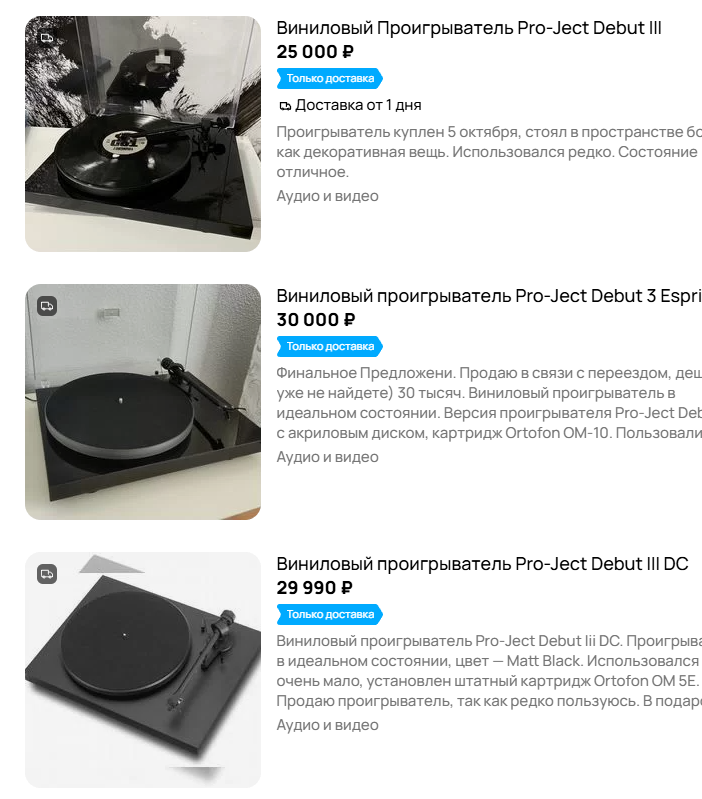Open Pro-Ject Debut III DC listing title
702x799 pixels.
[x=482, y=564]
